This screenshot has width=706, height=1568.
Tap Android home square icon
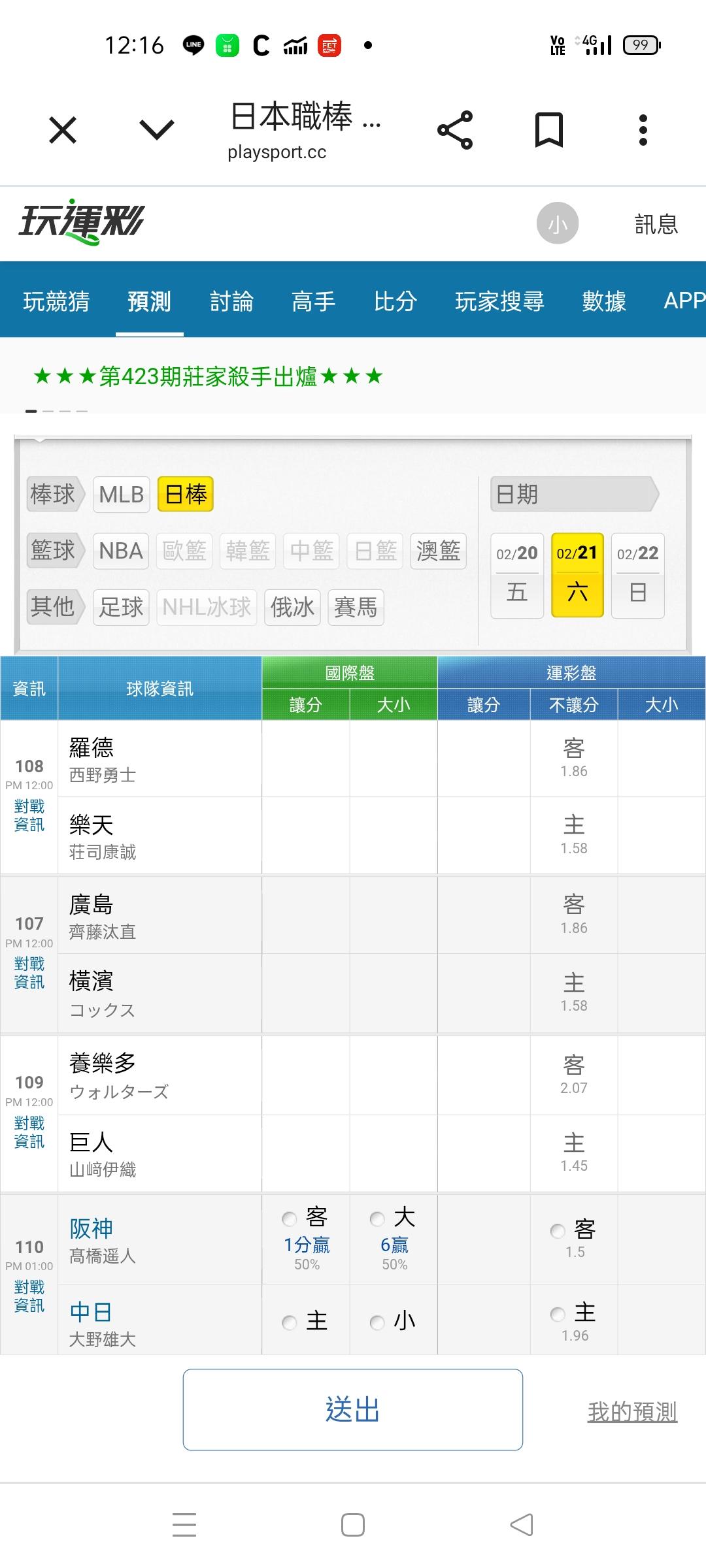pos(353,1525)
